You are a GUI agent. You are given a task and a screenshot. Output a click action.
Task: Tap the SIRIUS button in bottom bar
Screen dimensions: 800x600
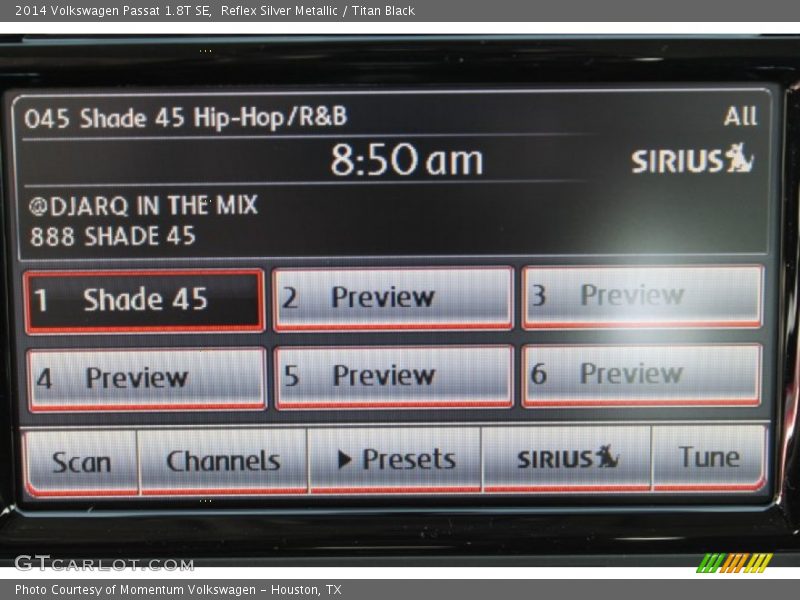click(x=566, y=458)
